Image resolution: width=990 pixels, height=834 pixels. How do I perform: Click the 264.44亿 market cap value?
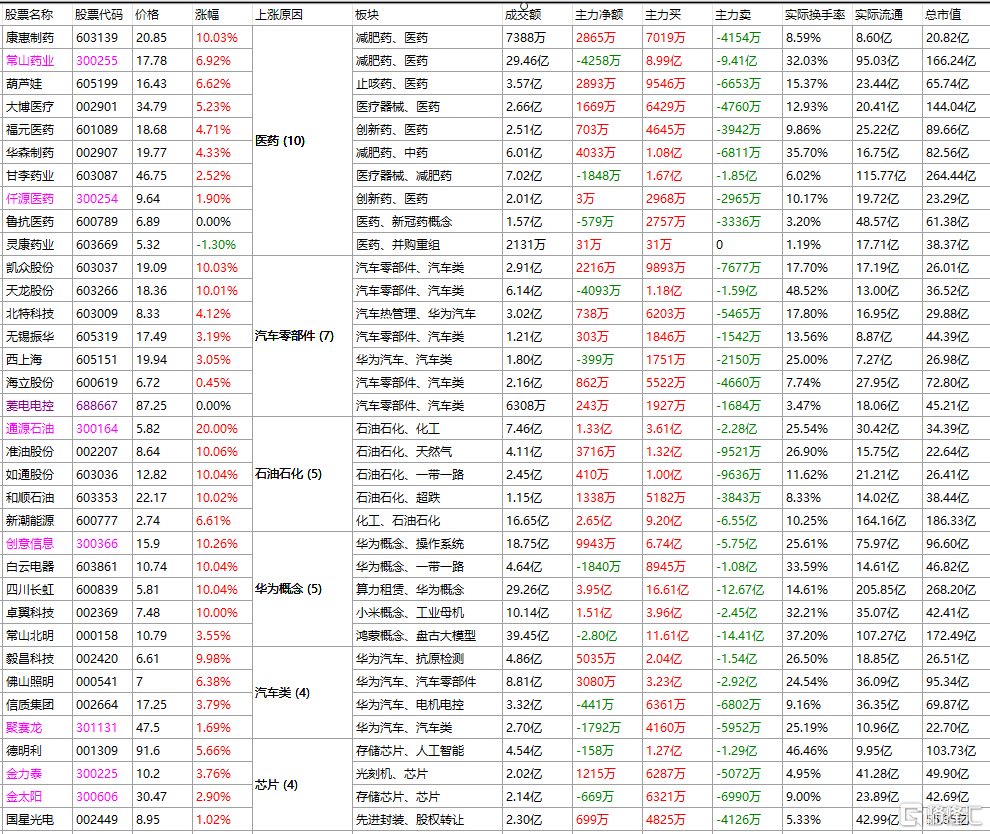[x=950, y=176]
